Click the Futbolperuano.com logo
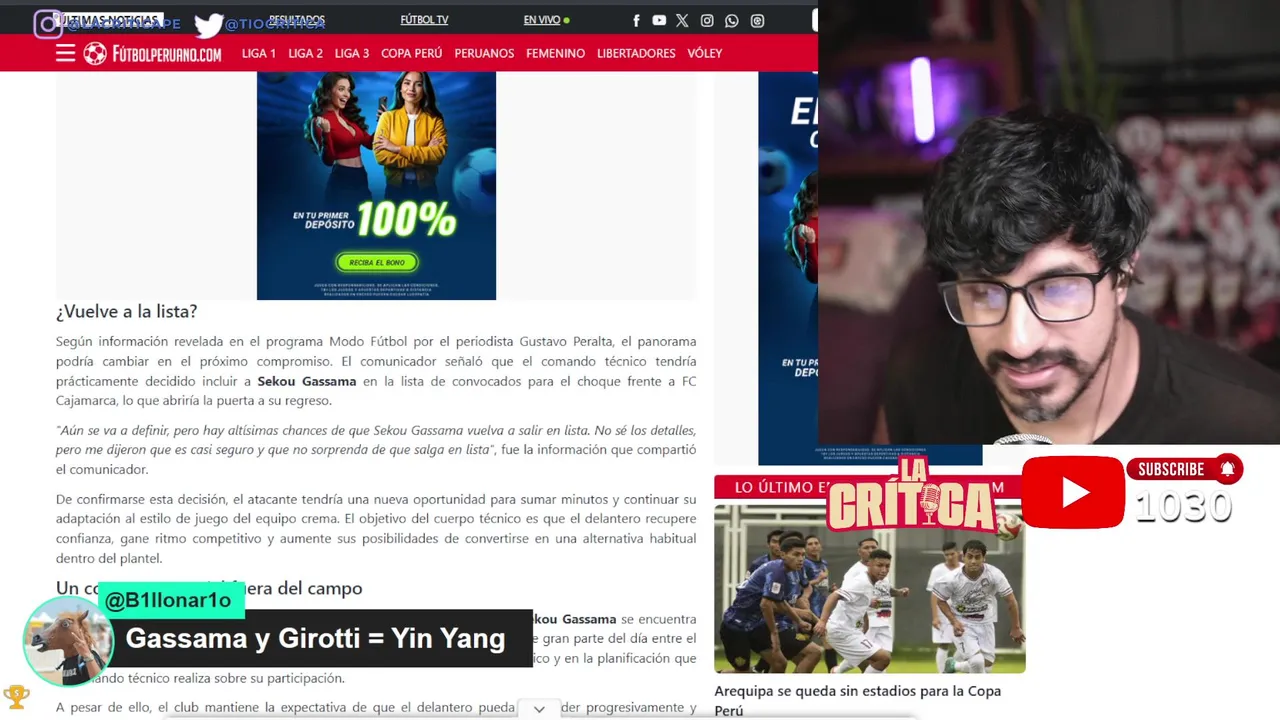Screen dimensions: 1280x720 click(152, 54)
